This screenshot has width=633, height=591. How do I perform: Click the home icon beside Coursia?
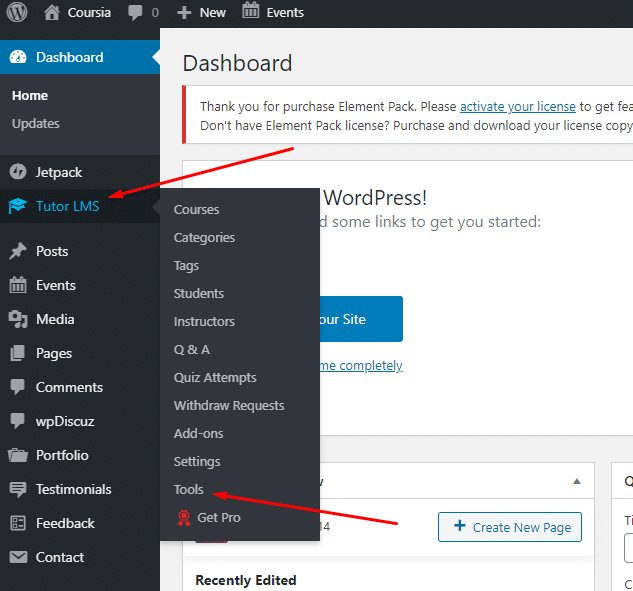52,13
